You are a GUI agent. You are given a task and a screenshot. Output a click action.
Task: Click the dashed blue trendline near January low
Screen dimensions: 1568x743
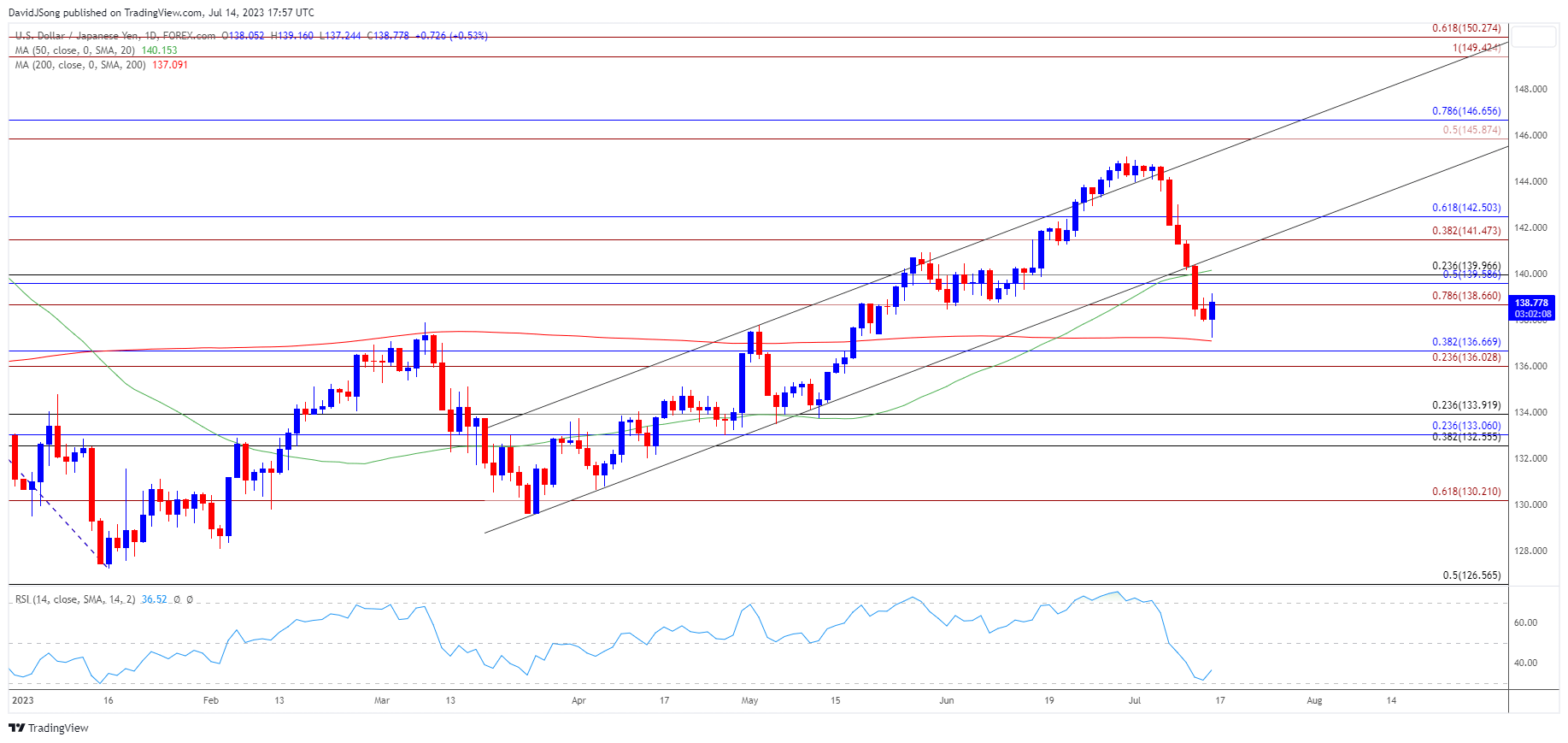(x=58, y=513)
